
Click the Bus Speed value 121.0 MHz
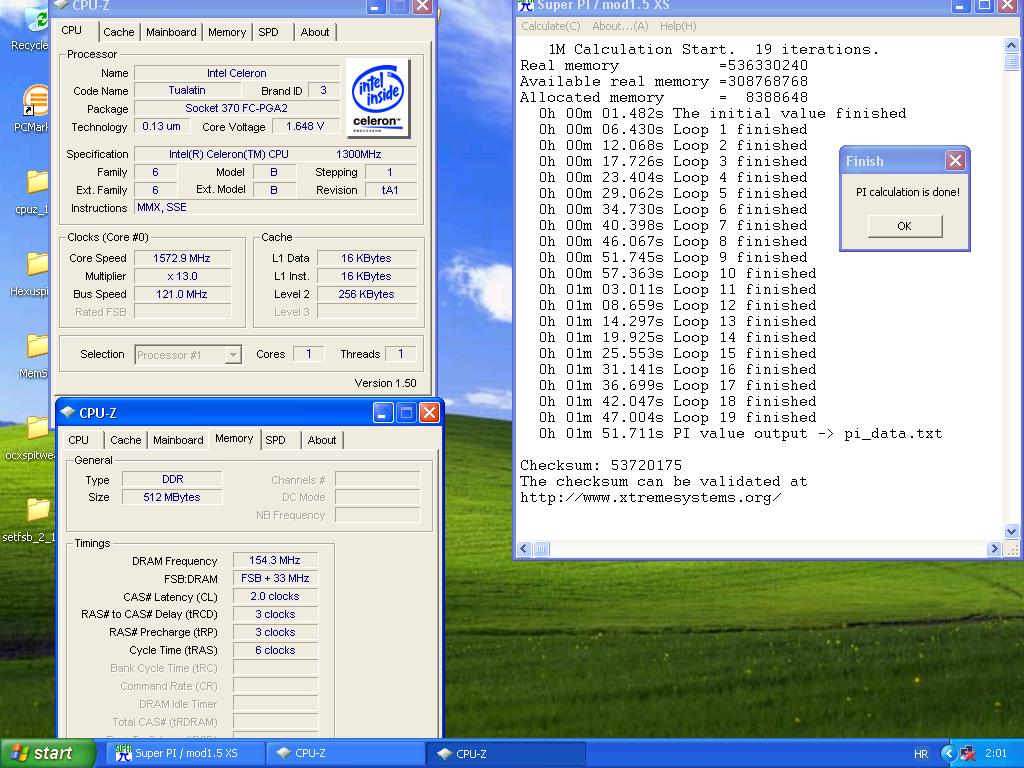tap(182, 295)
